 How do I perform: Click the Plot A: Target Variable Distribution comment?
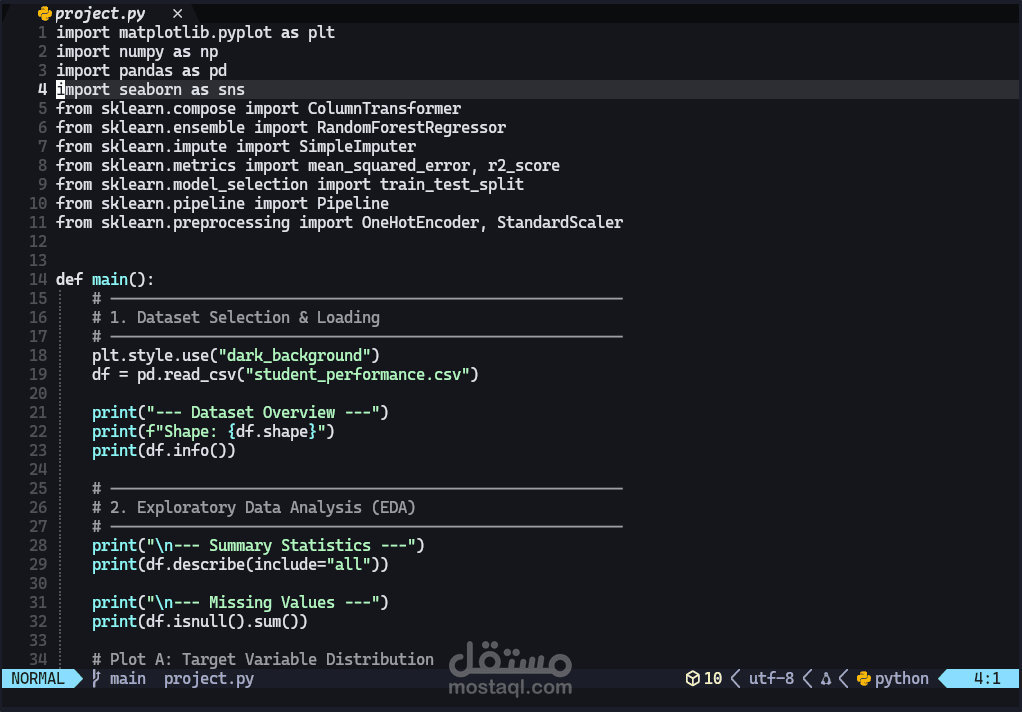coord(263,659)
